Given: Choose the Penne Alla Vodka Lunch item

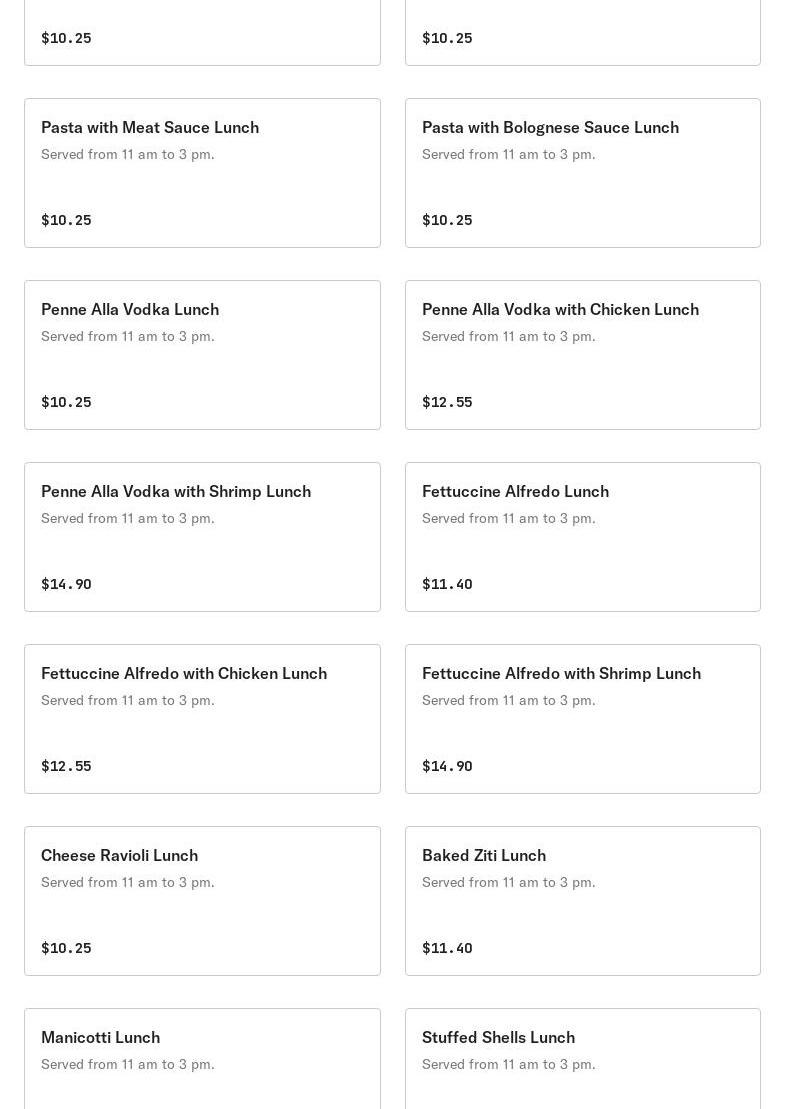Looking at the screenshot, I should (x=130, y=310).
